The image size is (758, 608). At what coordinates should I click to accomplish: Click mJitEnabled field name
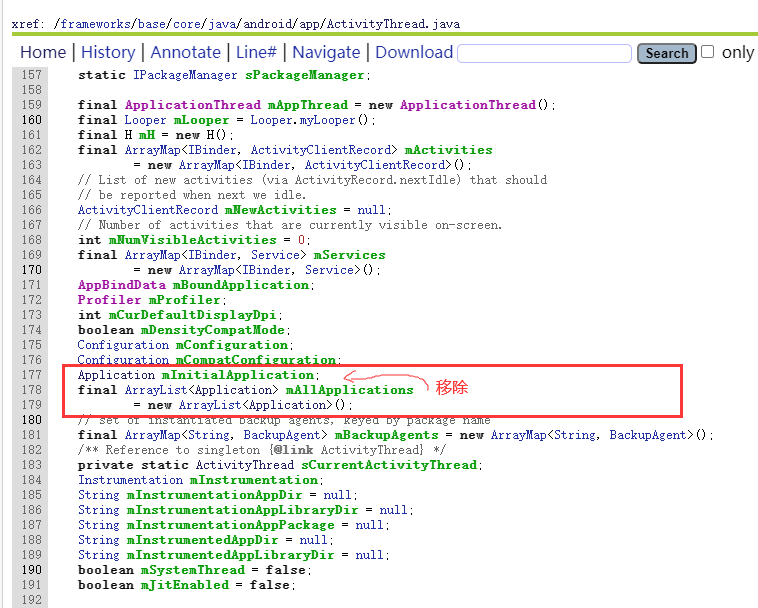coord(185,585)
